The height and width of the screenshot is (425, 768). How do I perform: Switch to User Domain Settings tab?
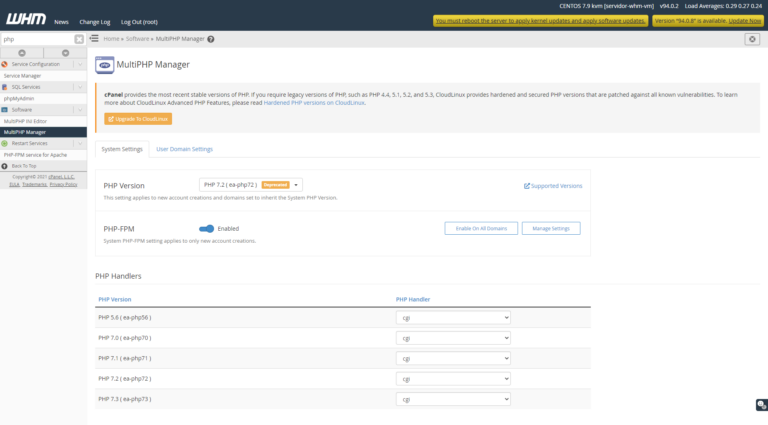[x=184, y=149]
